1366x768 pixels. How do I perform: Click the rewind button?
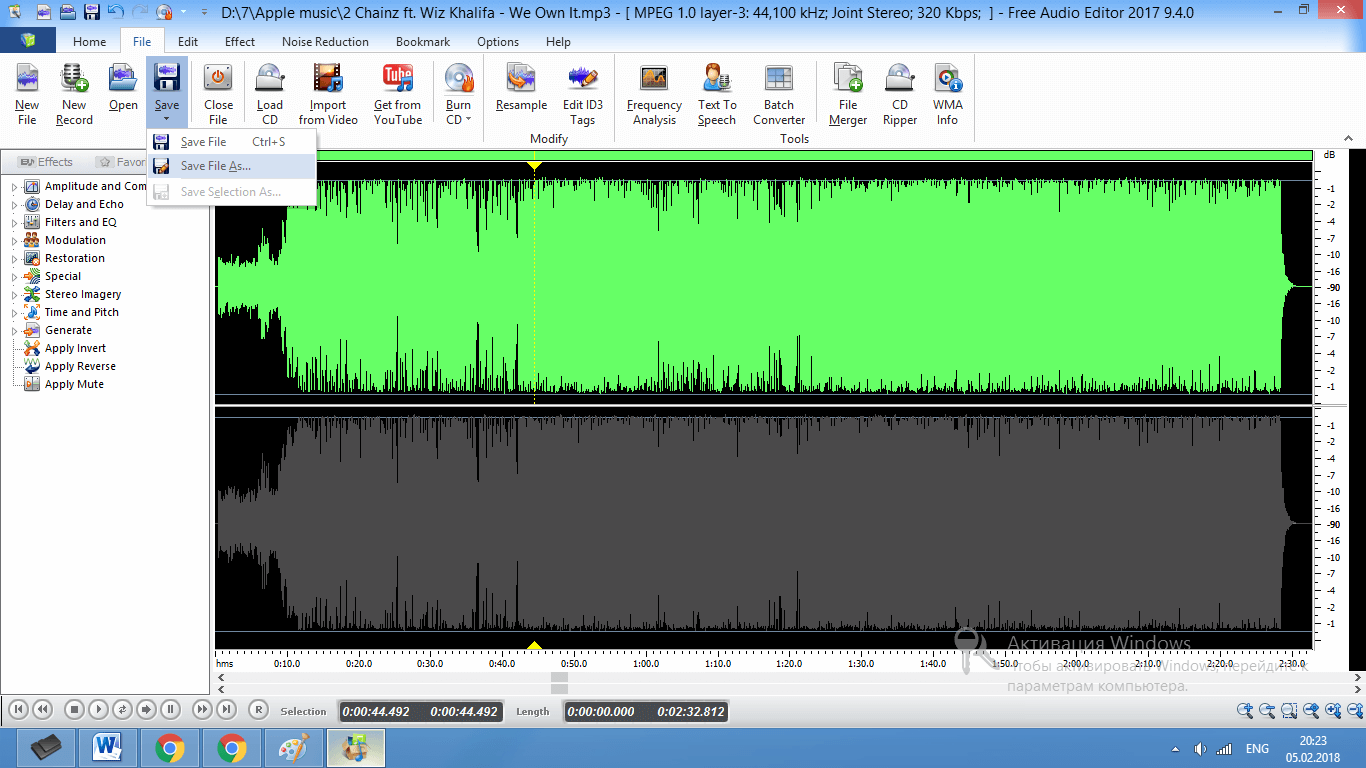[42, 710]
